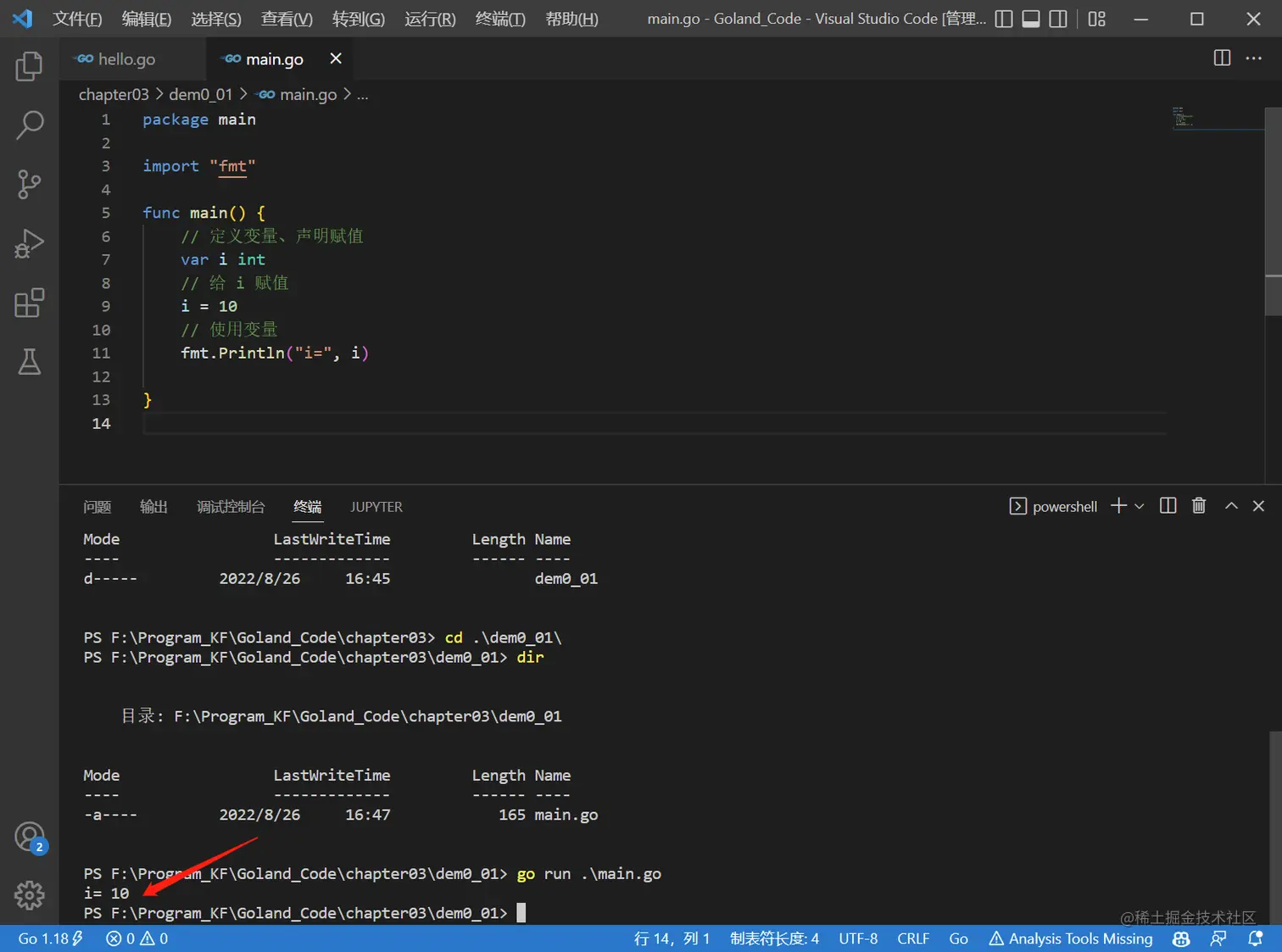Toggle secondary sidebar layout button
1282x952 pixels.
1058,19
